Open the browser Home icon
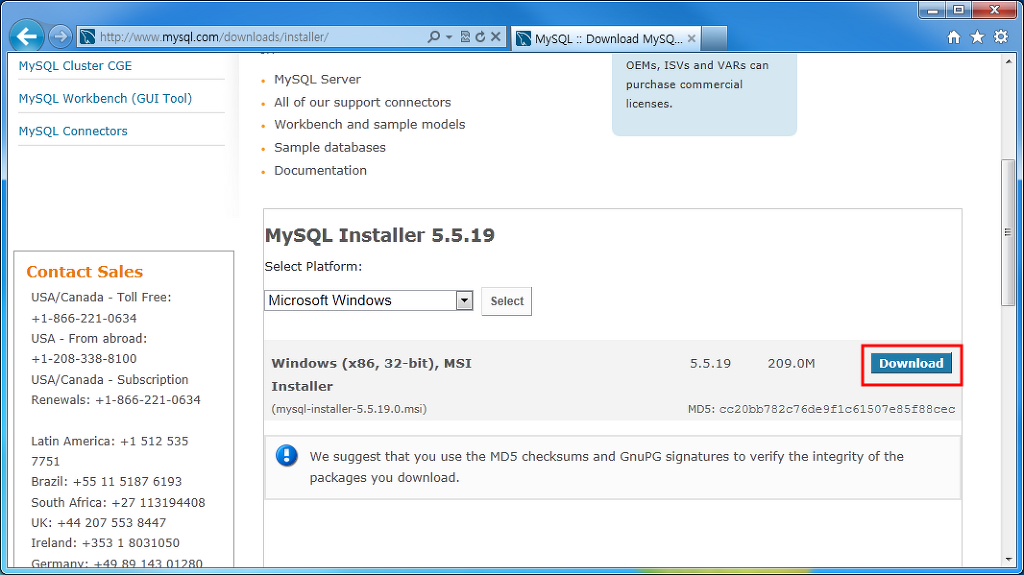This screenshot has height=575, width=1024. [x=954, y=37]
